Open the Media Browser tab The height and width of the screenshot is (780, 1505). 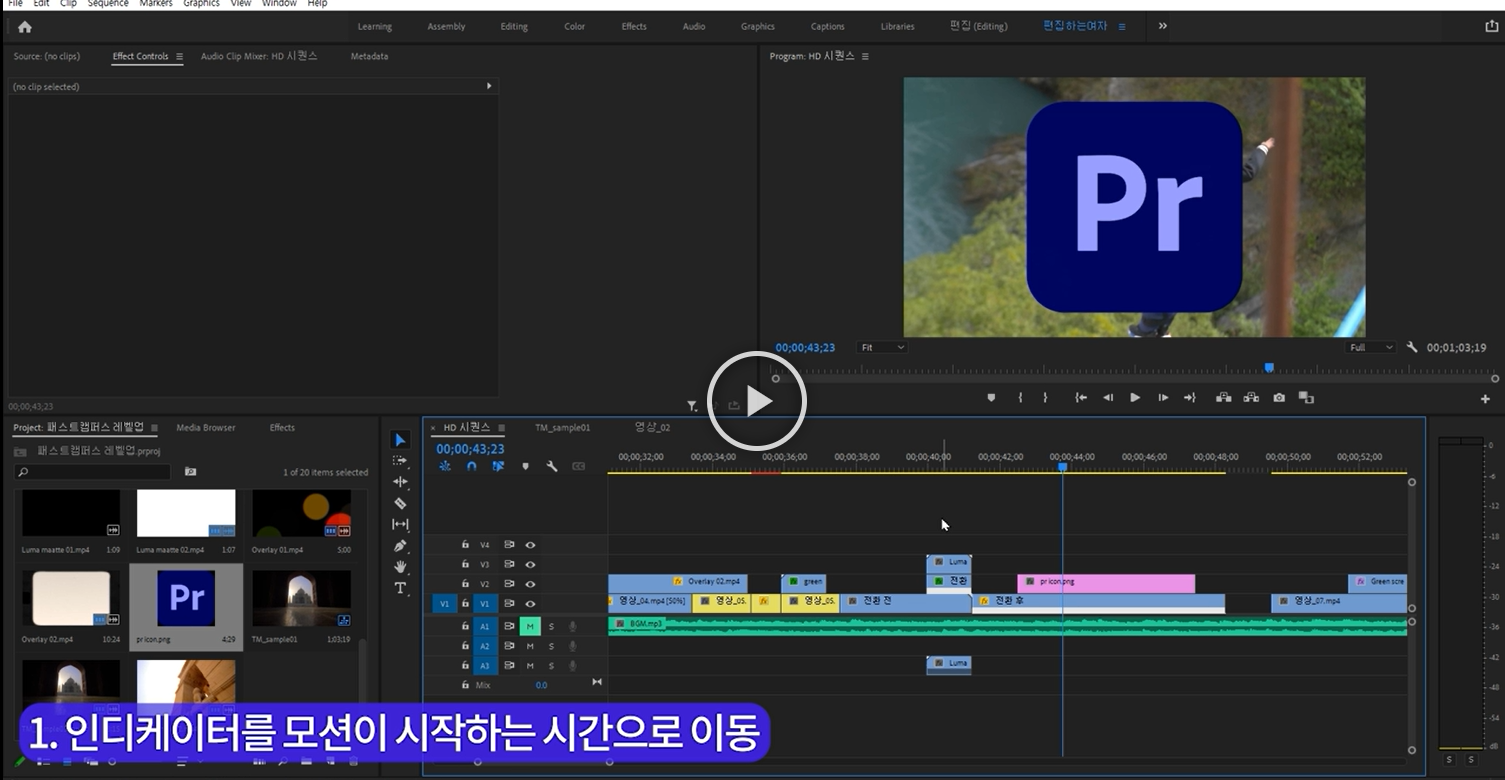tap(206, 428)
